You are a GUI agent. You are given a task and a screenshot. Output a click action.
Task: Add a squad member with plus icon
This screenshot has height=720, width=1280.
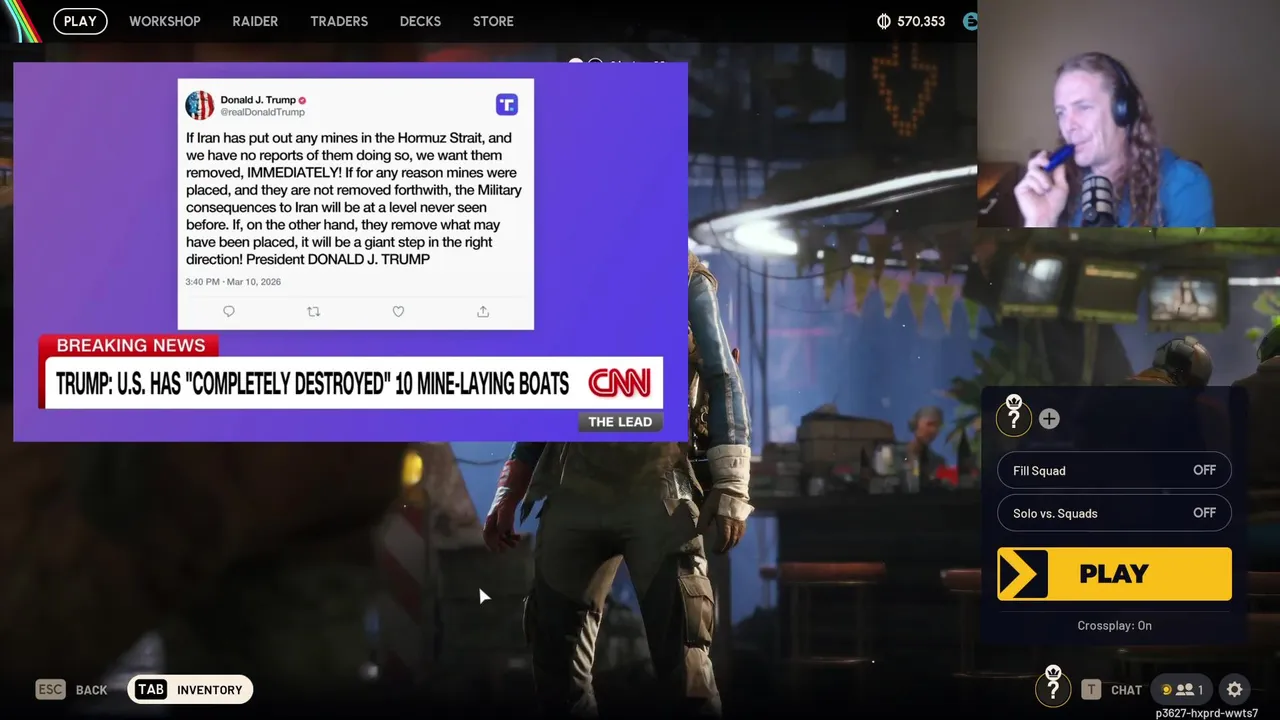click(1049, 419)
